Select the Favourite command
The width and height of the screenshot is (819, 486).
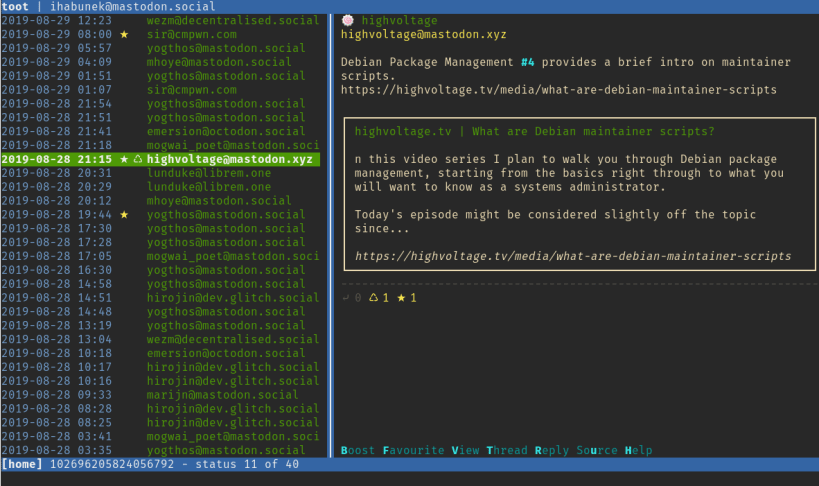(x=413, y=450)
